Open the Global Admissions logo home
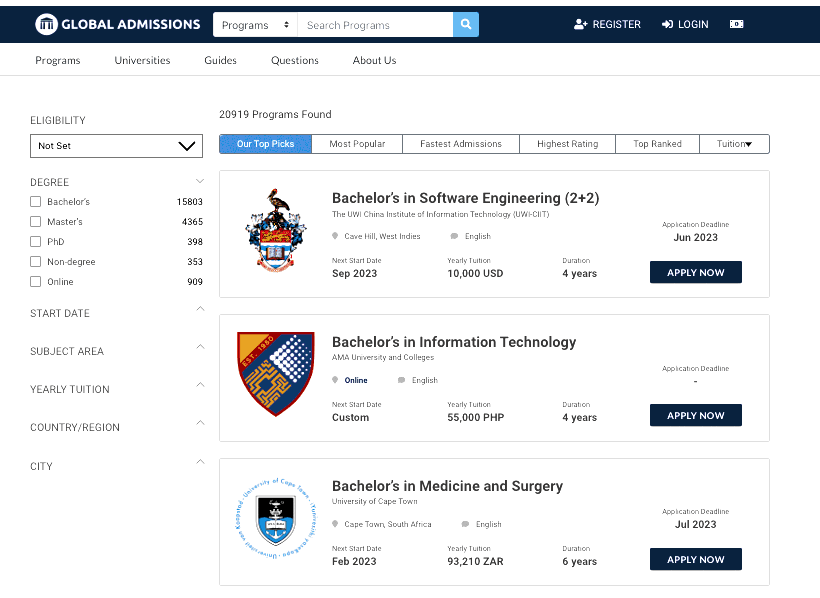This screenshot has width=820, height=598. coord(118,24)
